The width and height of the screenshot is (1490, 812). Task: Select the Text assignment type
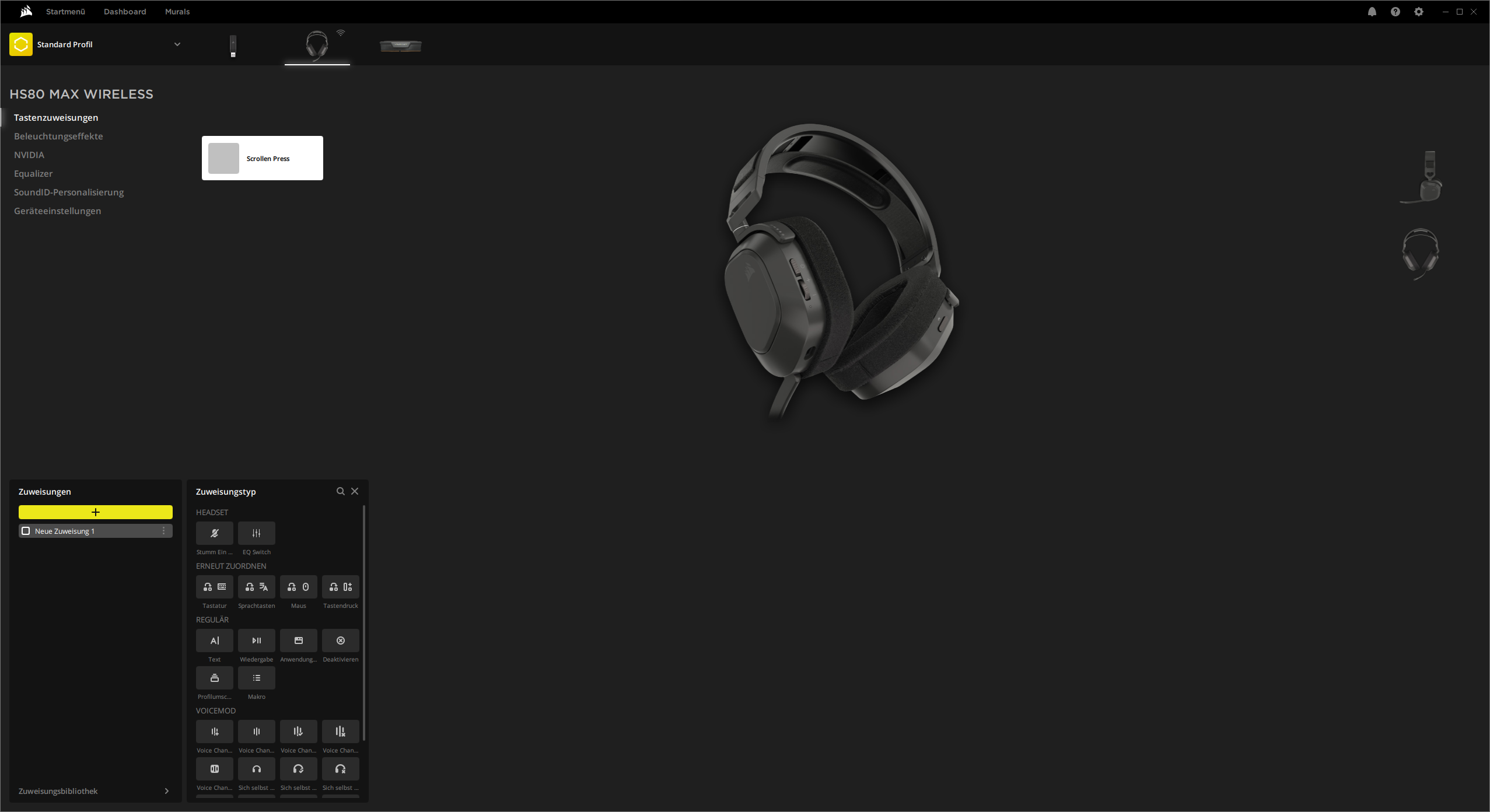point(214,640)
